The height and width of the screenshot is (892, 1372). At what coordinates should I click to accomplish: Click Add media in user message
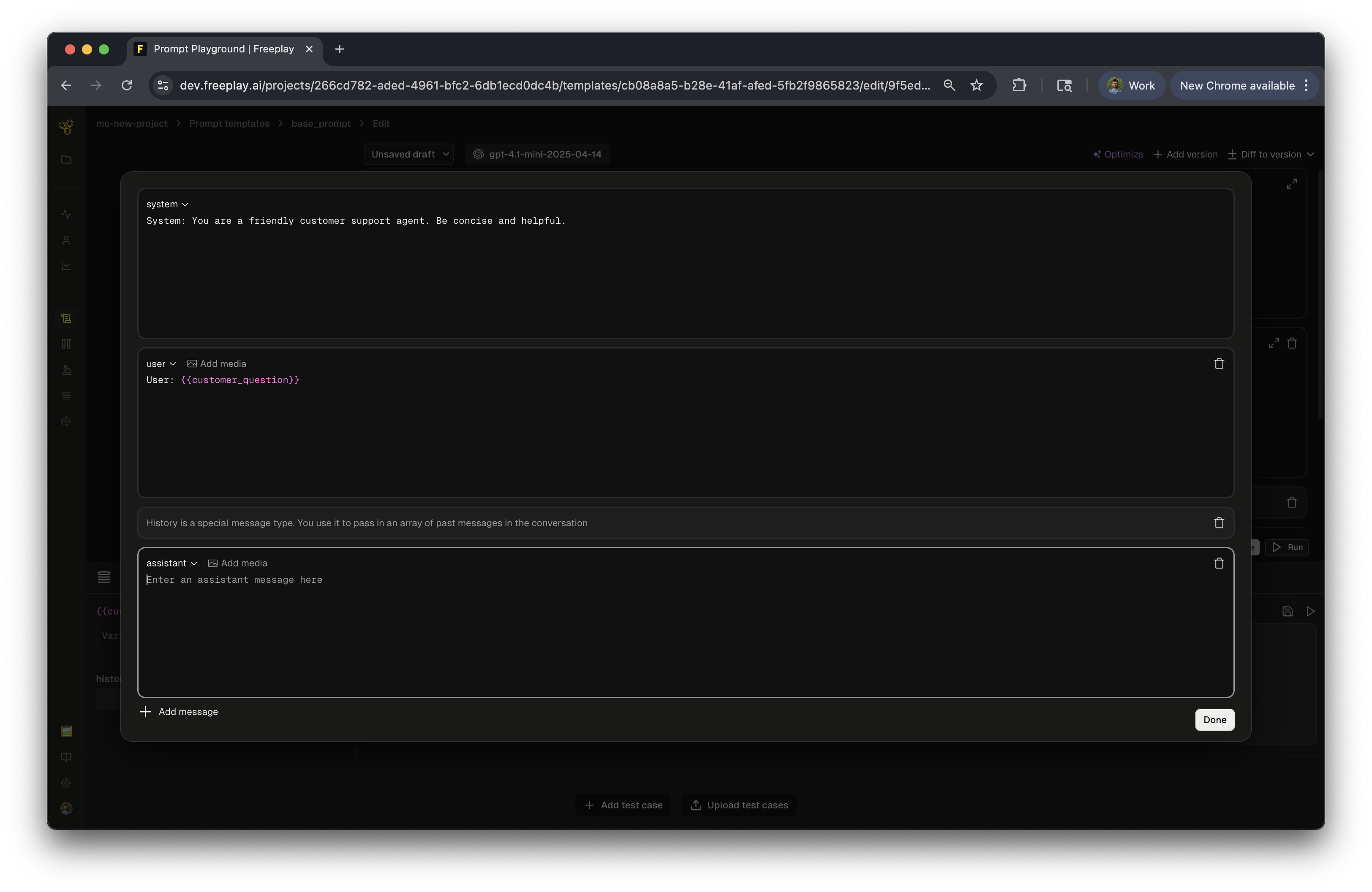(217, 364)
